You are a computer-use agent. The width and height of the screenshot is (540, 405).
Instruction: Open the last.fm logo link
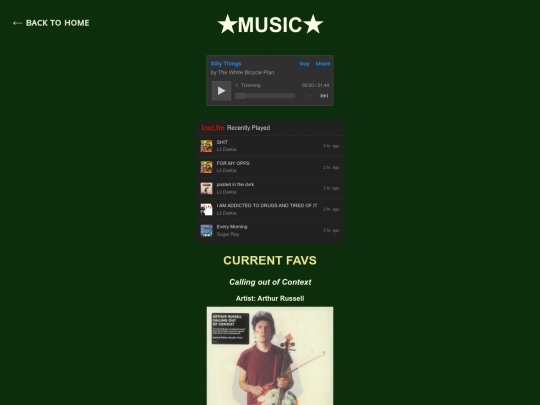pos(213,128)
